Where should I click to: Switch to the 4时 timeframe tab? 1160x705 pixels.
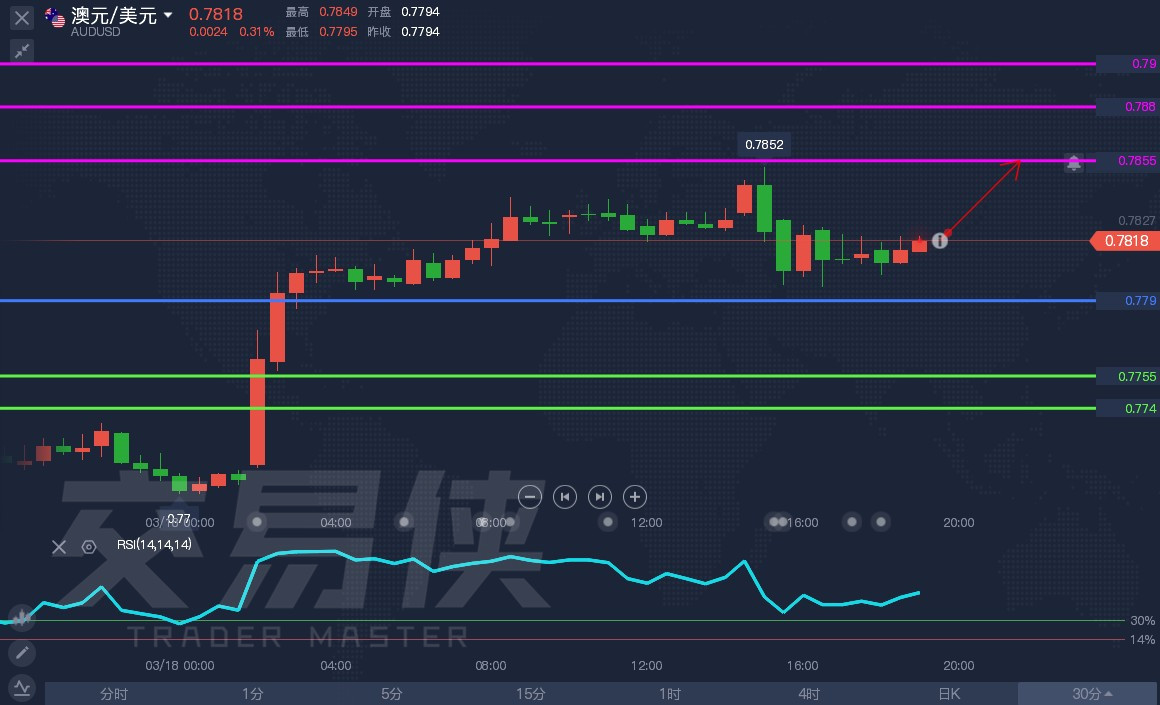pyautogui.click(x=809, y=694)
